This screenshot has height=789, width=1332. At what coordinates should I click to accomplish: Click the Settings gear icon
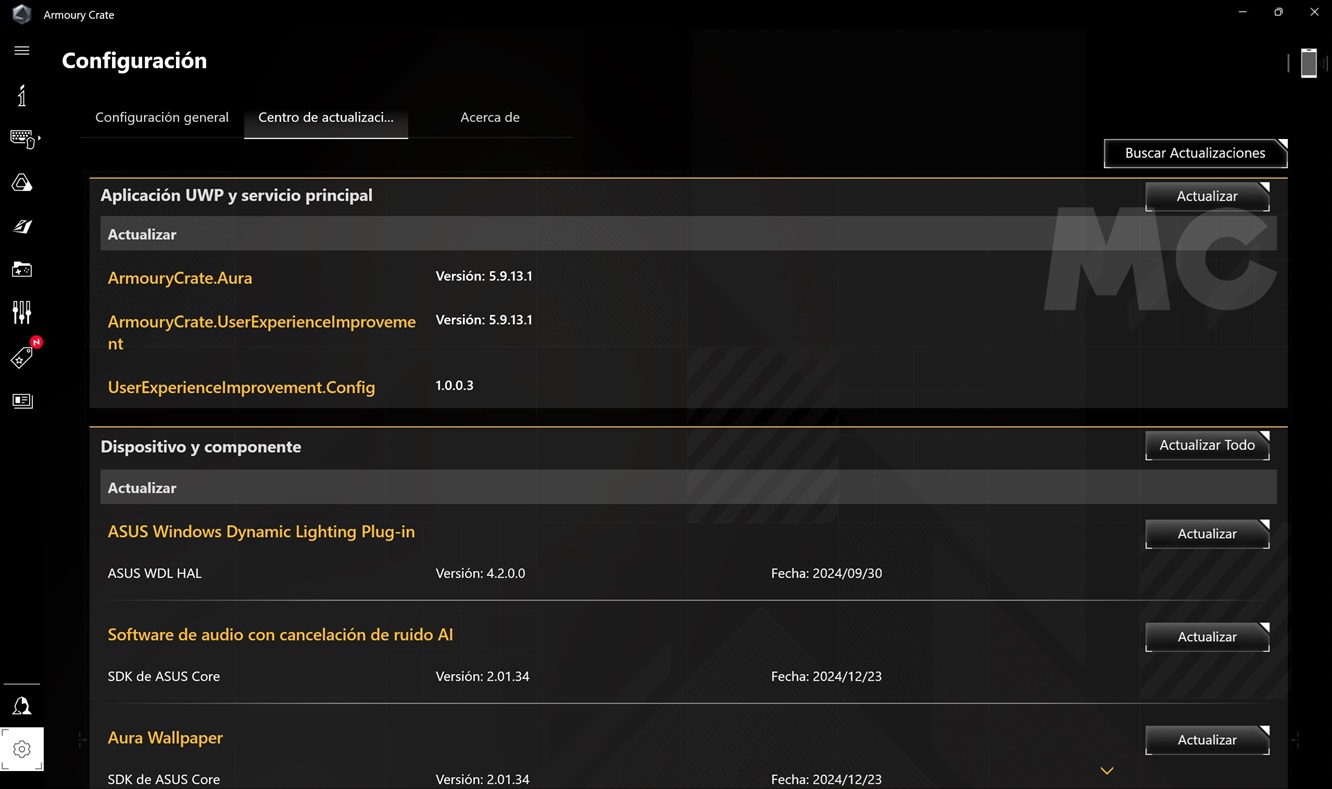(x=22, y=749)
